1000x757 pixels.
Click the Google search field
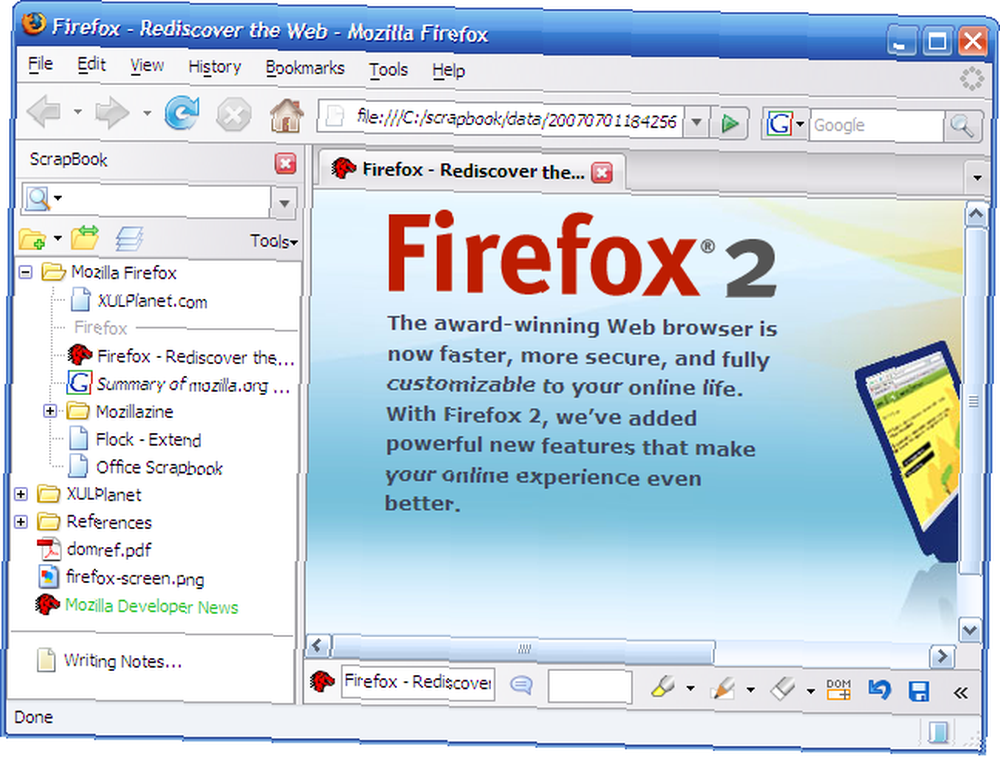tap(876, 126)
